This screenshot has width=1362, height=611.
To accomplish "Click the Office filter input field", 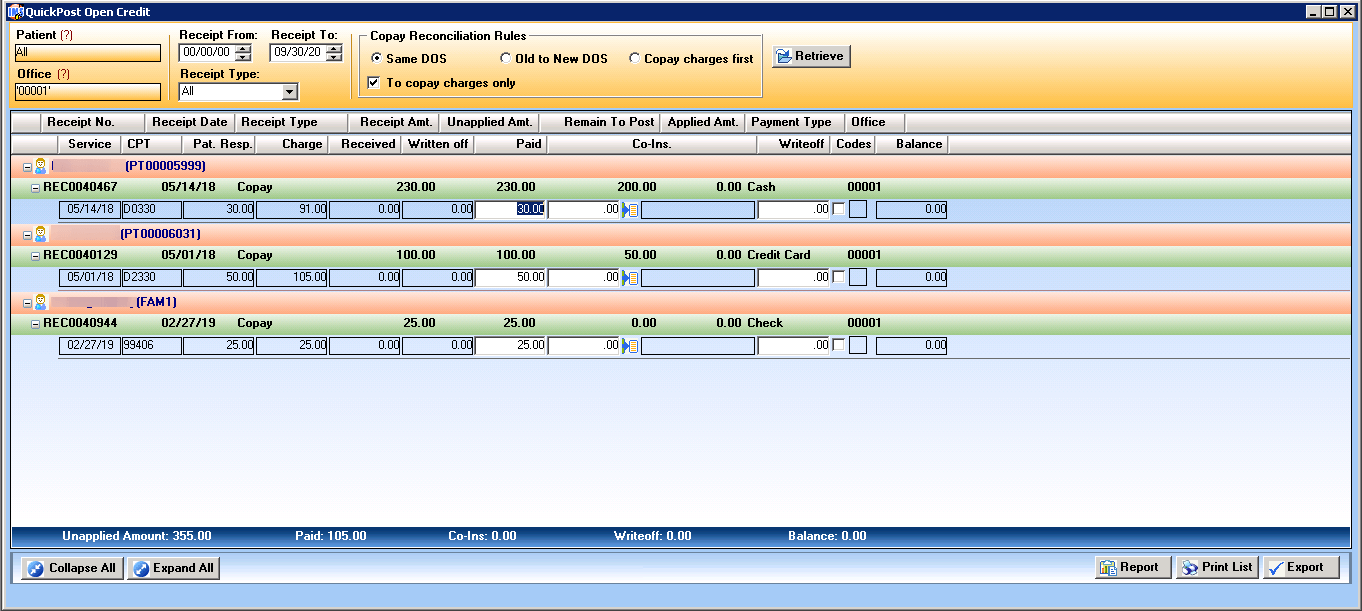I will [x=88, y=92].
